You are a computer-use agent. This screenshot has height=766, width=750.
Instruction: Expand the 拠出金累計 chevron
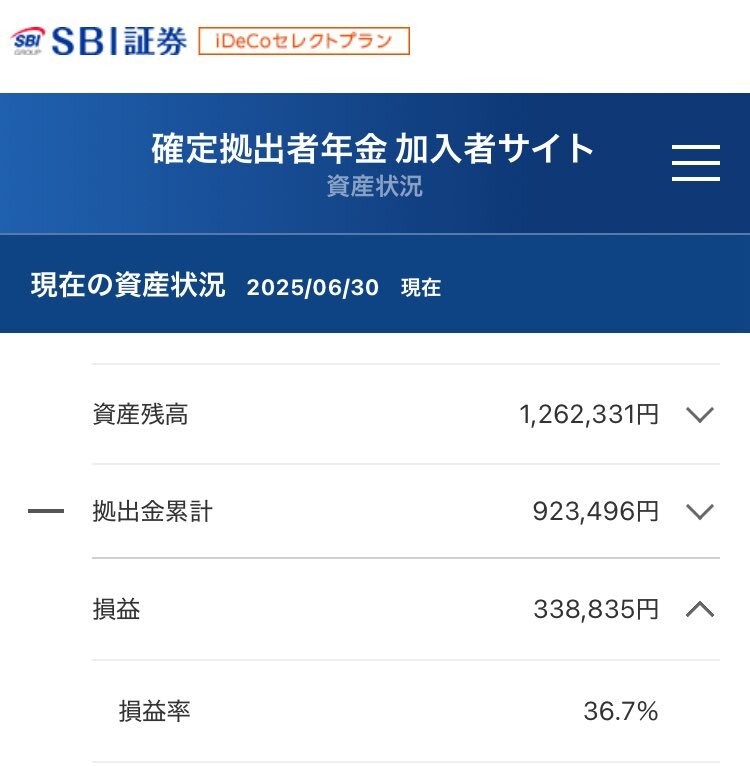tap(700, 511)
